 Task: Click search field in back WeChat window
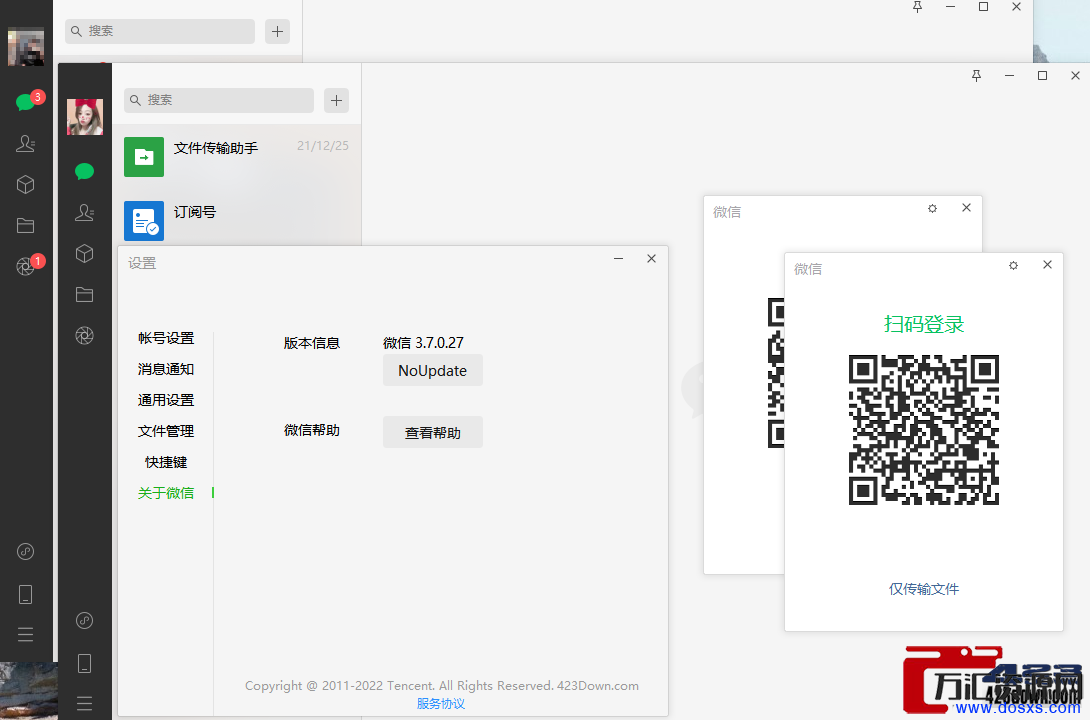tap(160, 31)
